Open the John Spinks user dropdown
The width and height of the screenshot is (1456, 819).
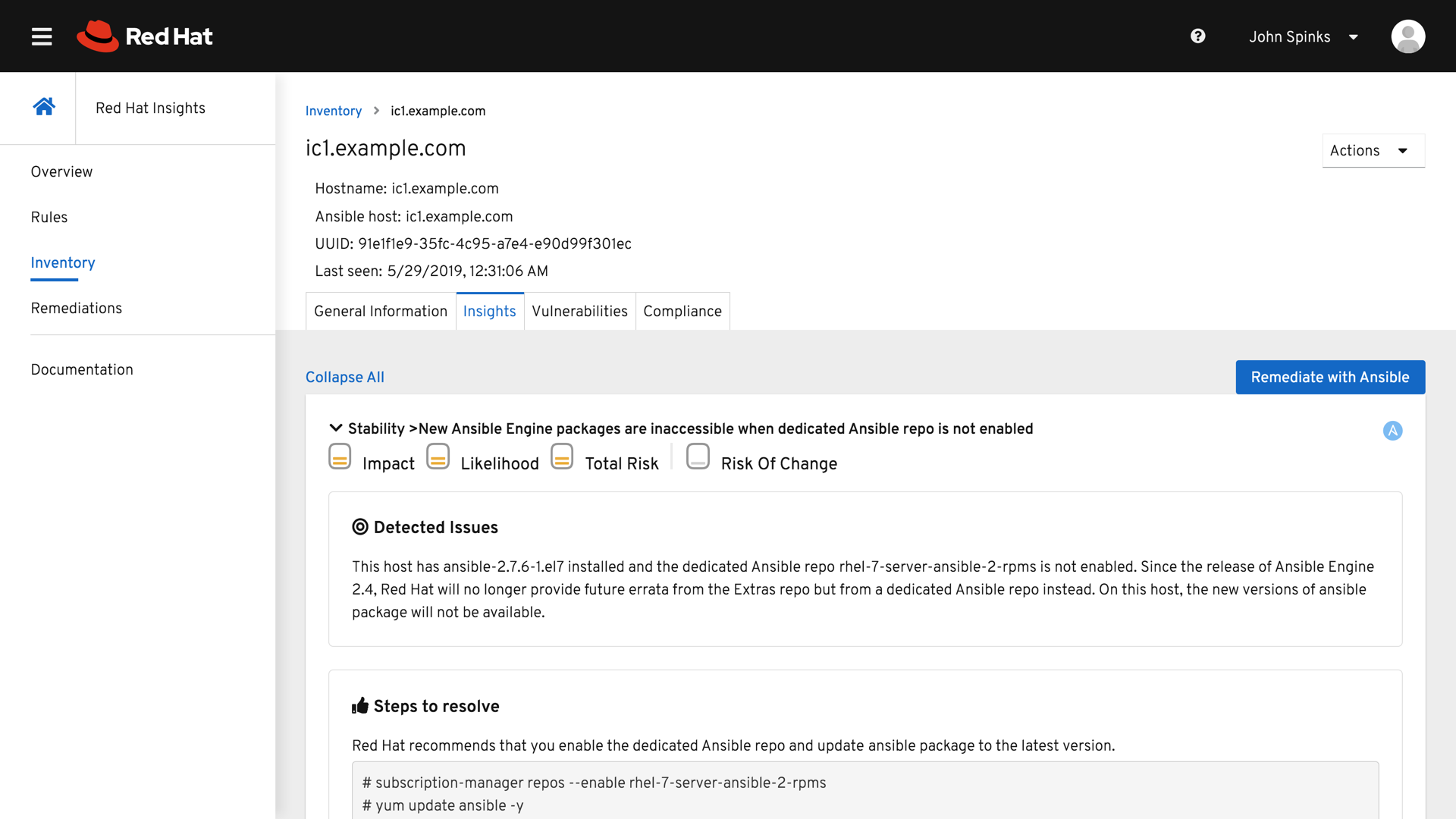pyautogui.click(x=1303, y=36)
